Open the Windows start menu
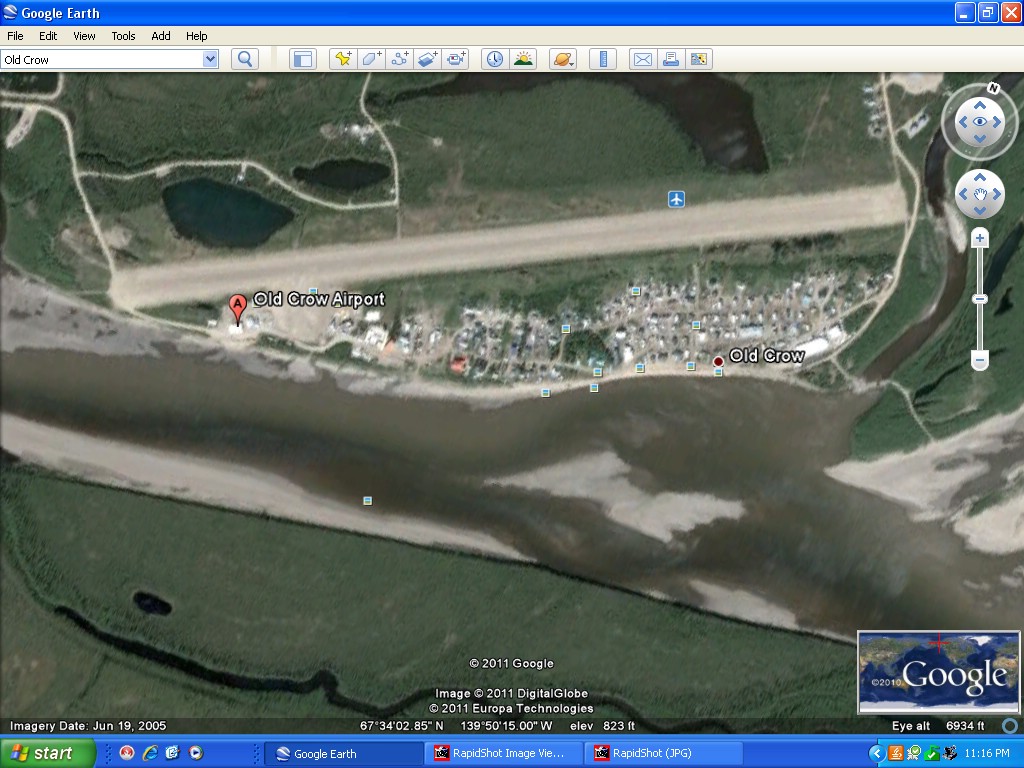 (47, 753)
